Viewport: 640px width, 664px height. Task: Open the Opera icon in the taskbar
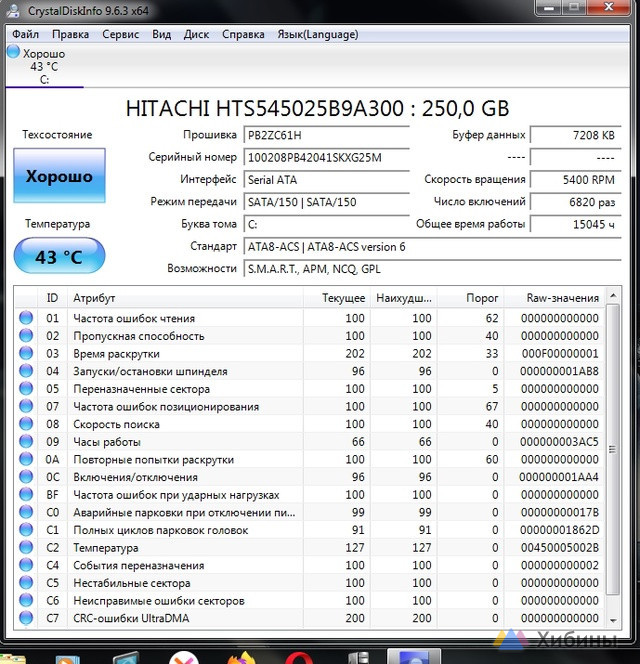[x=299, y=658]
